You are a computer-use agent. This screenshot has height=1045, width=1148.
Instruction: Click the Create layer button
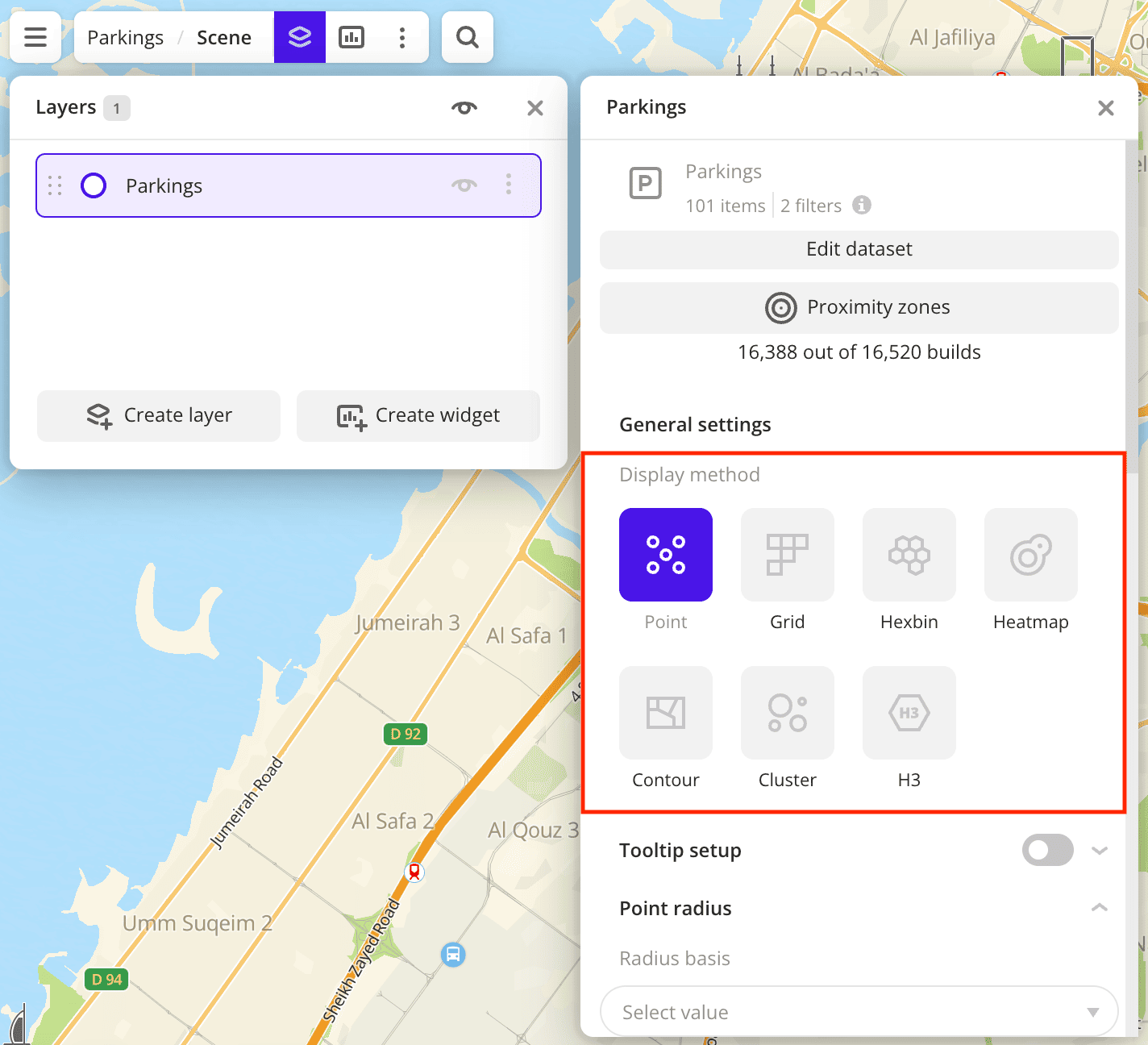[159, 415]
